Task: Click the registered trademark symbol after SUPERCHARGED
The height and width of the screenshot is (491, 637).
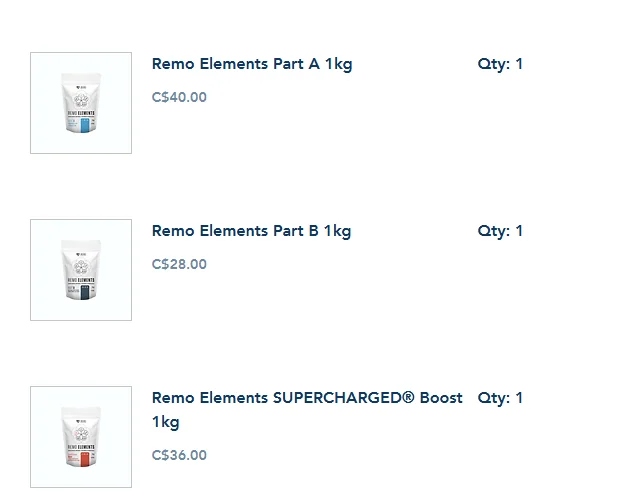Action: (408, 397)
